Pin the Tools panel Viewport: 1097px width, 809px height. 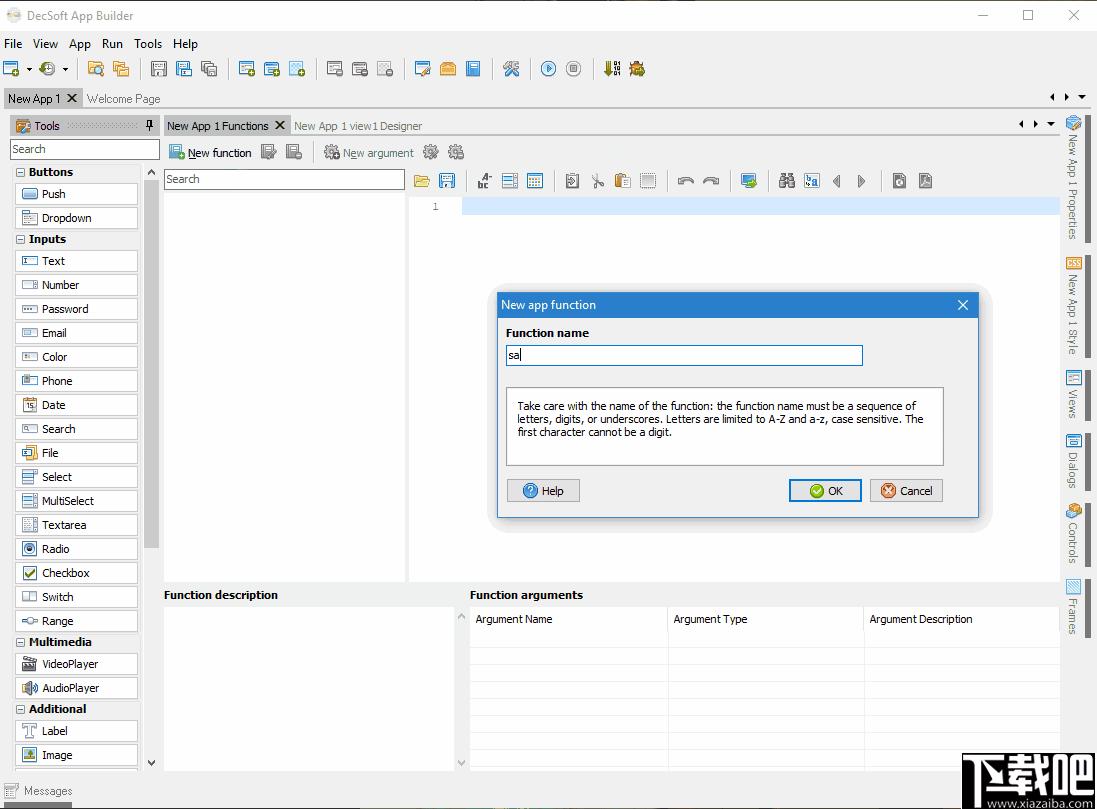click(x=149, y=125)
